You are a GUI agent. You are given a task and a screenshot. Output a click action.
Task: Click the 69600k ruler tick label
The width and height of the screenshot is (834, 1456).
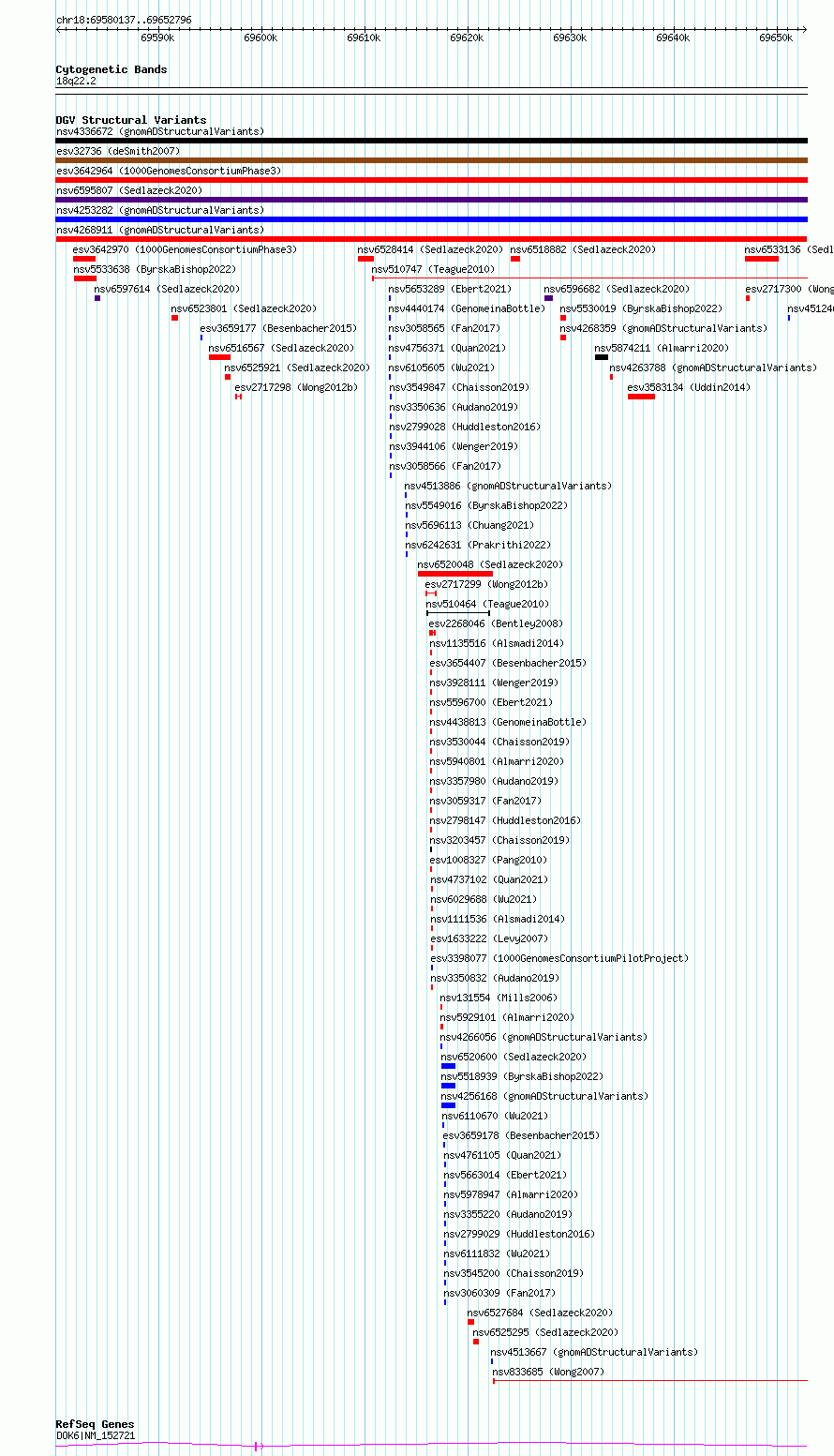pos(261,38)
